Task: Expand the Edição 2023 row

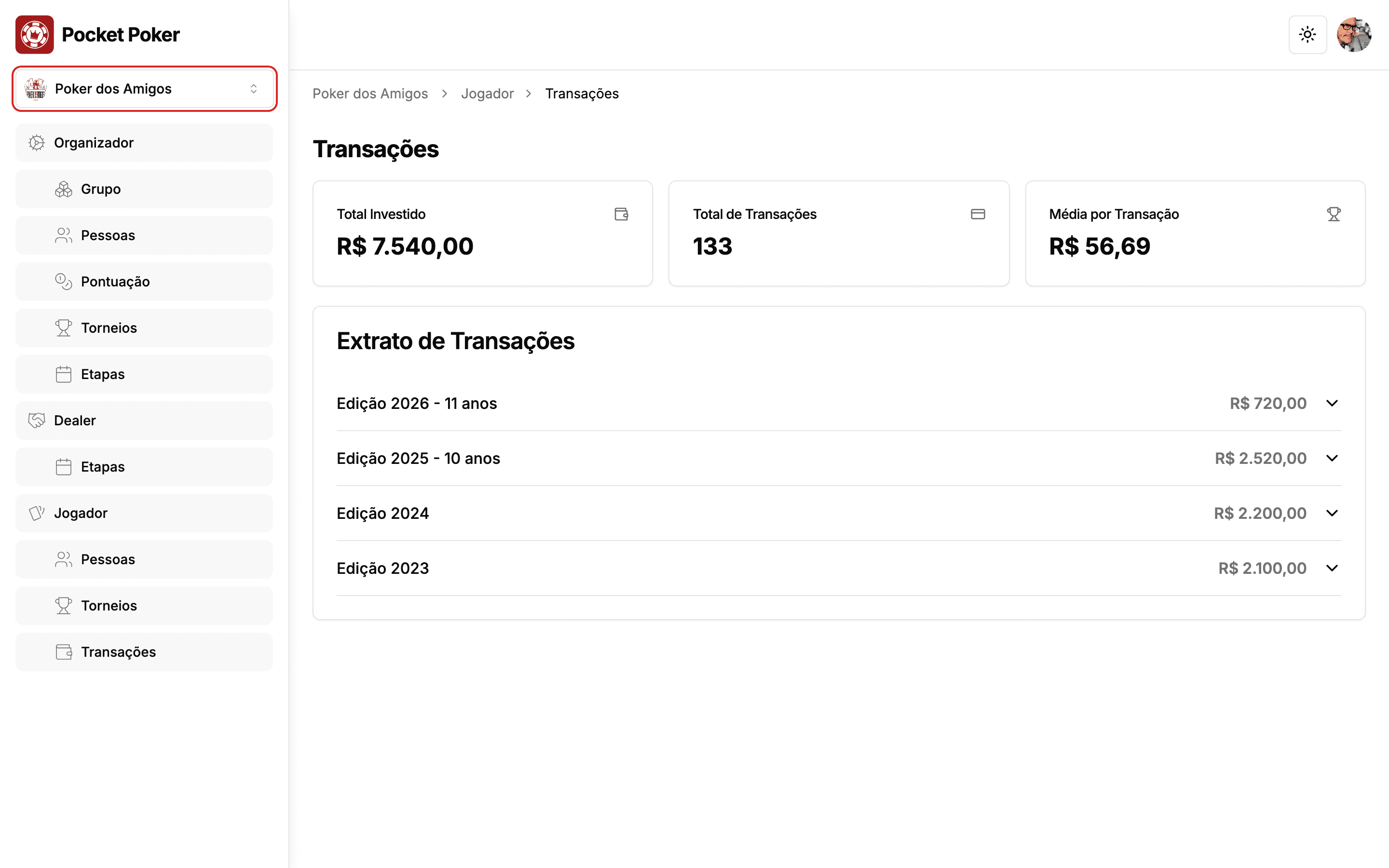Action: pos(839,569)
